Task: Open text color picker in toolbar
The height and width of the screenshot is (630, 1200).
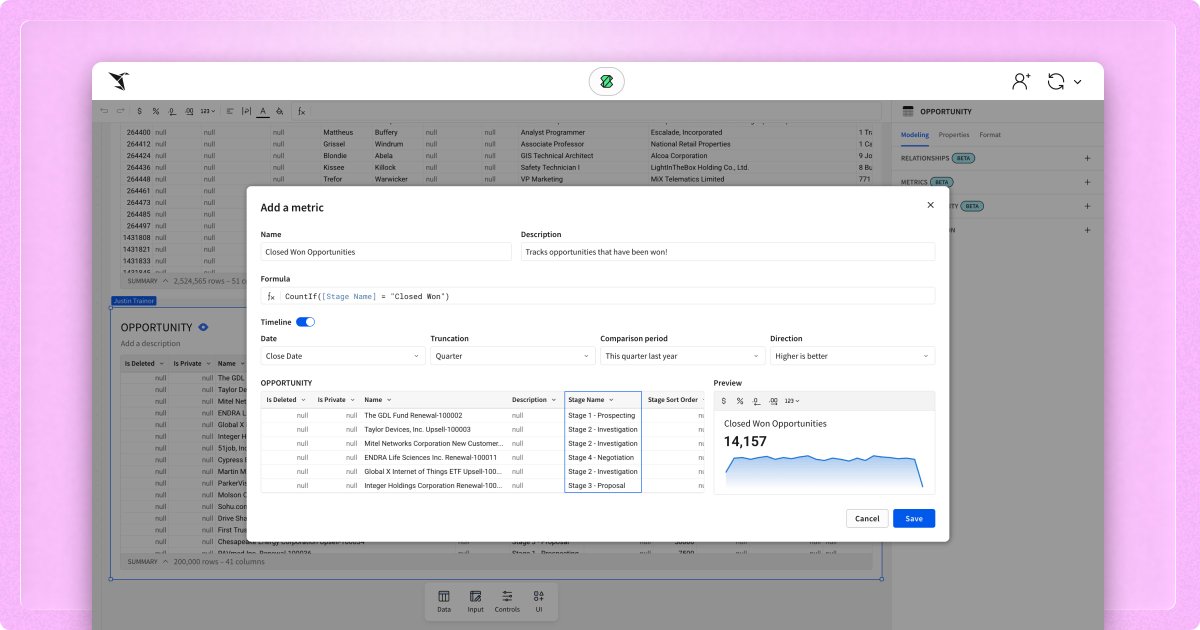Action: point(263,111)
